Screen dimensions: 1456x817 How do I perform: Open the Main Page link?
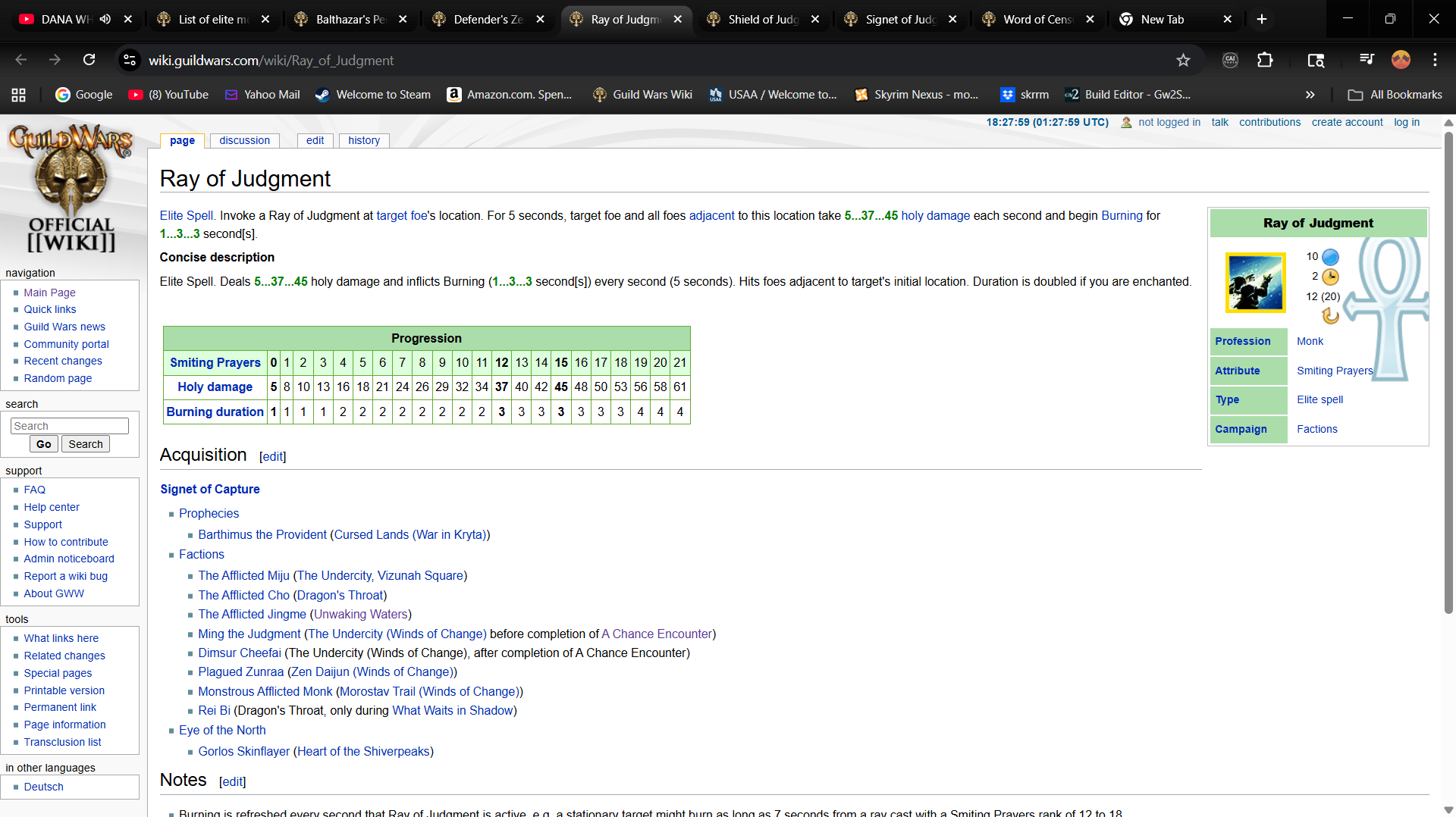pyautogui.click(x=49, y=293)
